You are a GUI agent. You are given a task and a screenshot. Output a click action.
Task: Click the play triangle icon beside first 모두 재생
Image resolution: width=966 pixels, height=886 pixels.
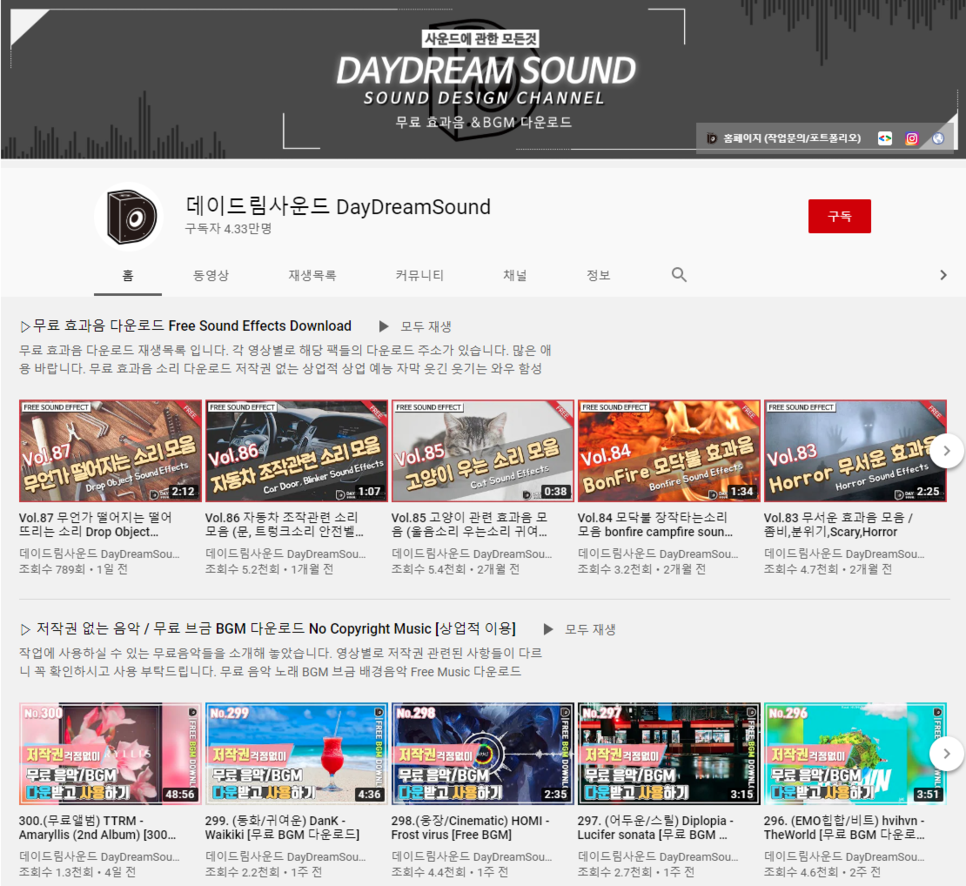click(x=383, y=326)
